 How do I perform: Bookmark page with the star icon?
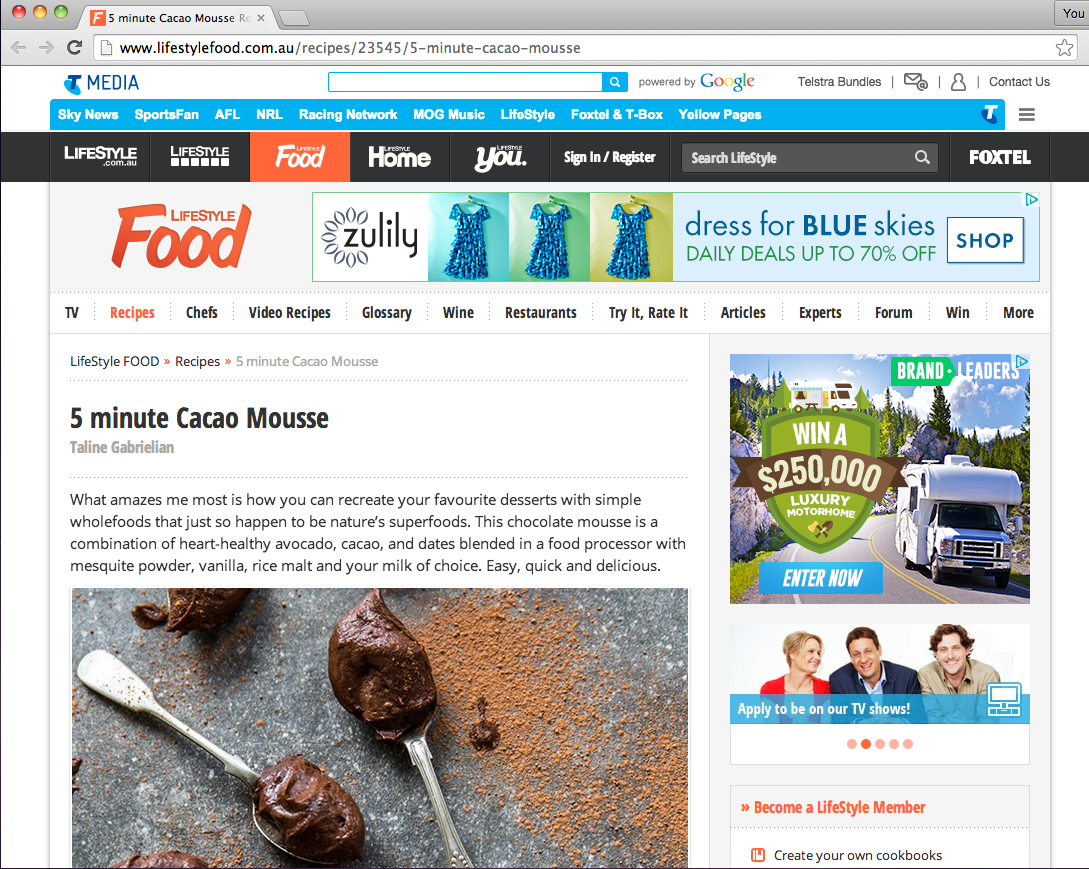(x=1064, y=48)
